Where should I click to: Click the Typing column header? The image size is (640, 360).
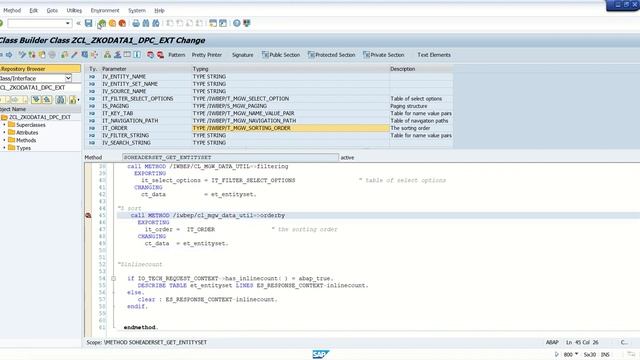pyautogui.click(x=290, y=69)
